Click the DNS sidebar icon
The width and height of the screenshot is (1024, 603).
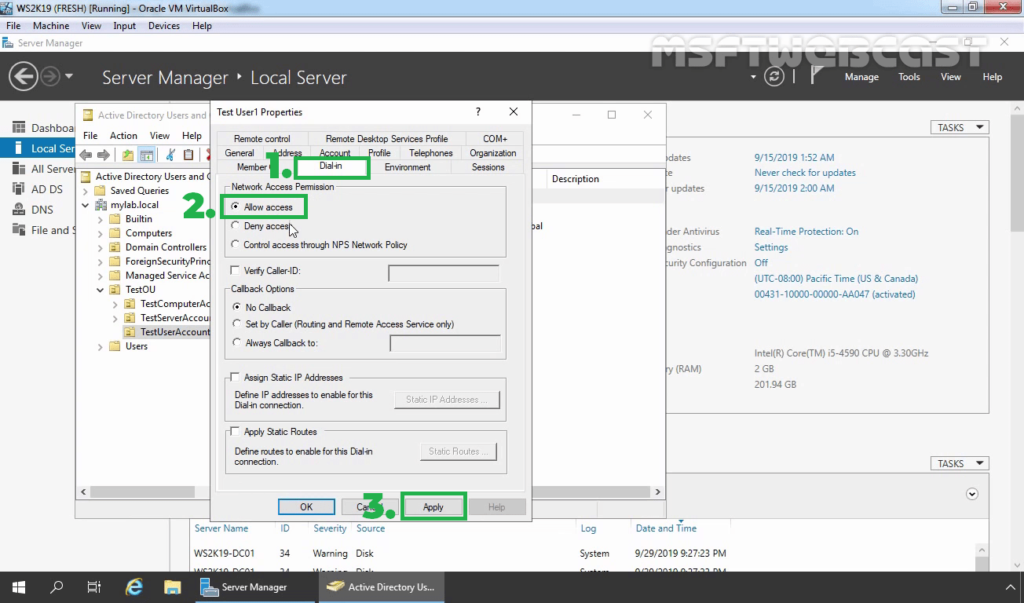[x=19, y=210]
